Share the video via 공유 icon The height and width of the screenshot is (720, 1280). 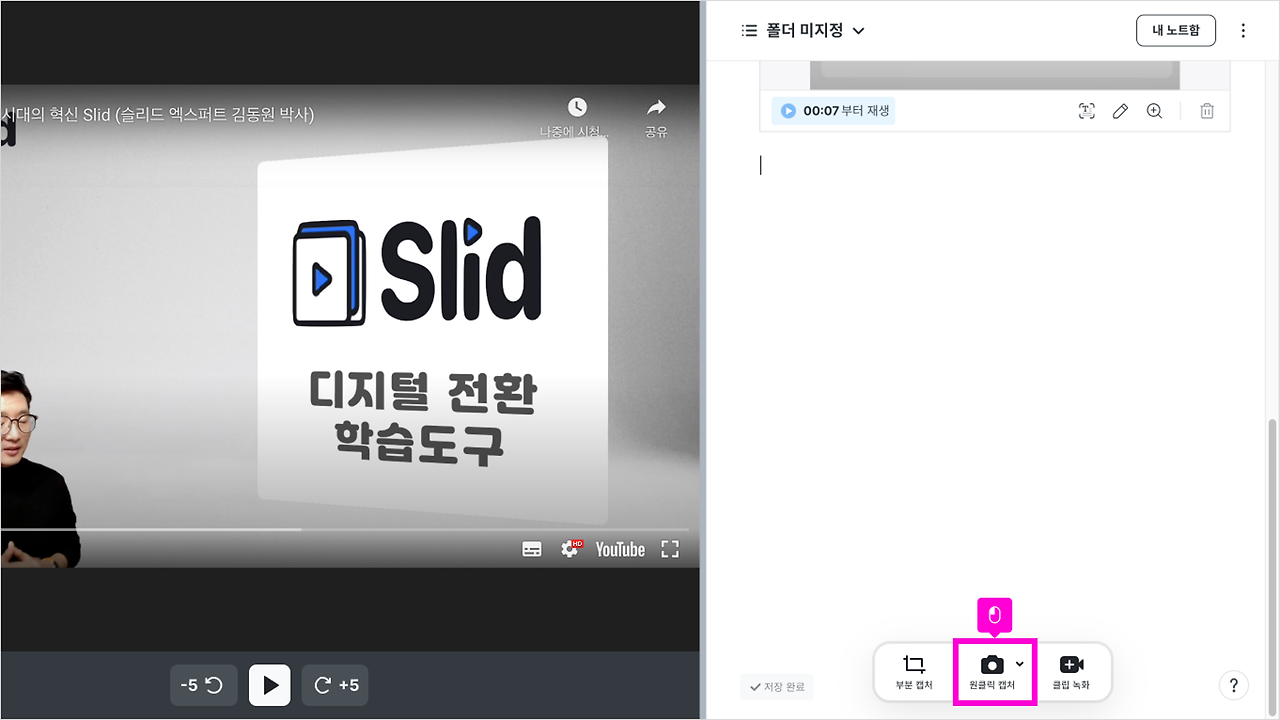point(656,109)
